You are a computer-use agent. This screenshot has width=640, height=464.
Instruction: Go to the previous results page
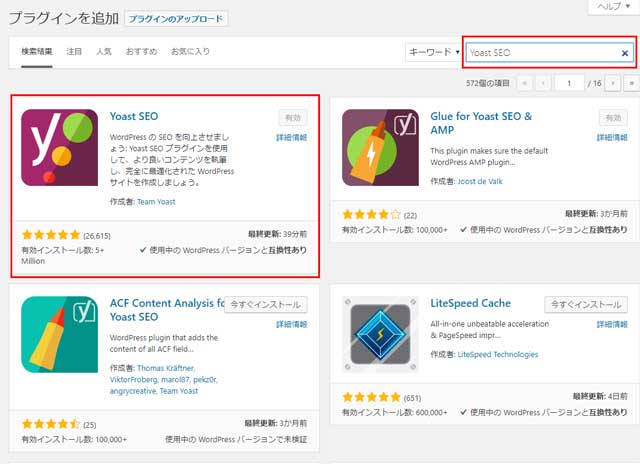click(543, 83)
